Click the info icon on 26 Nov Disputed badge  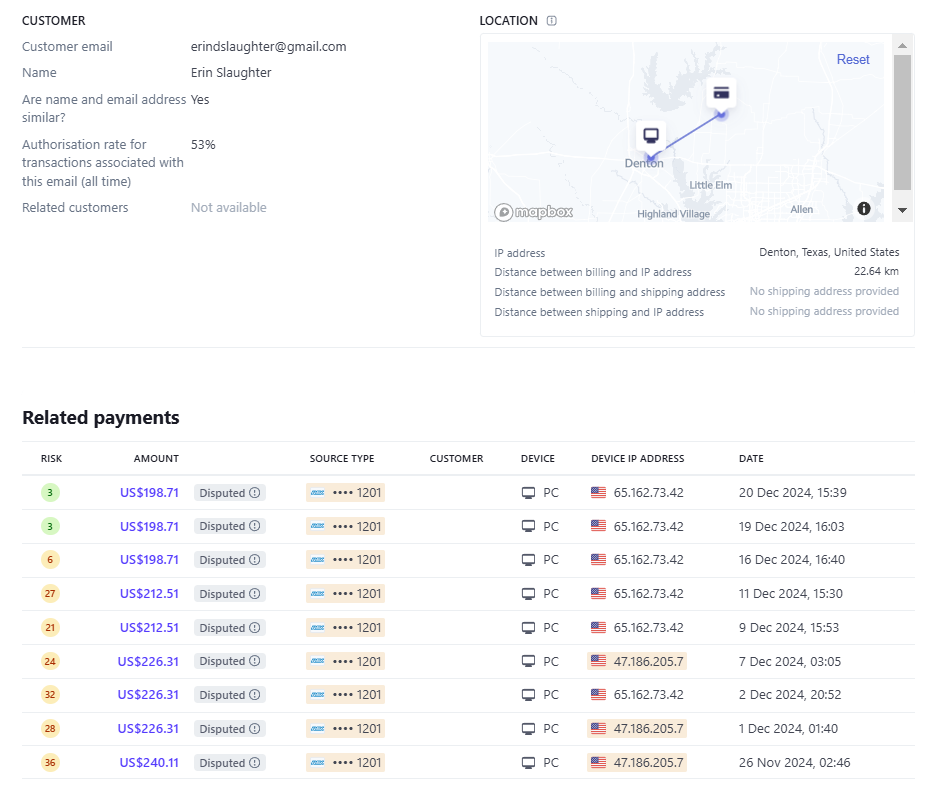255,763
